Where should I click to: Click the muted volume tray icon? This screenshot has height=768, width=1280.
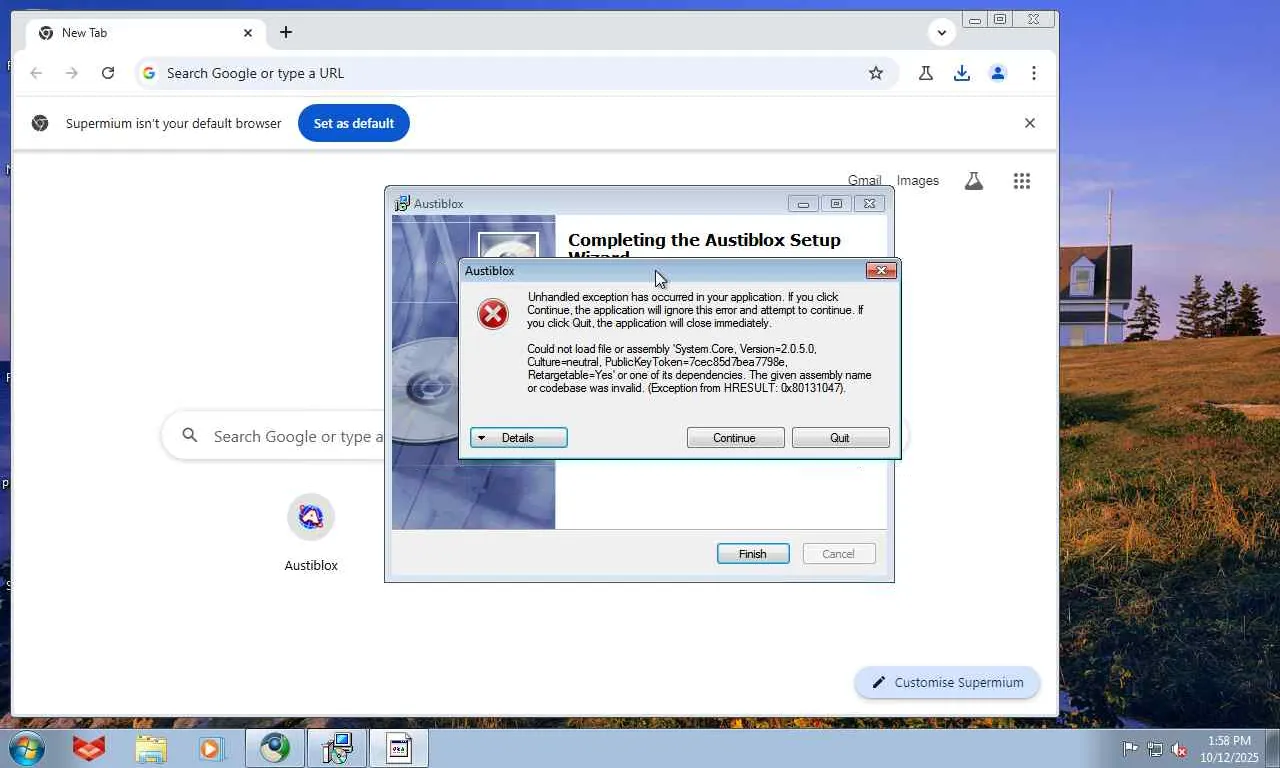tap(1179, 749)
